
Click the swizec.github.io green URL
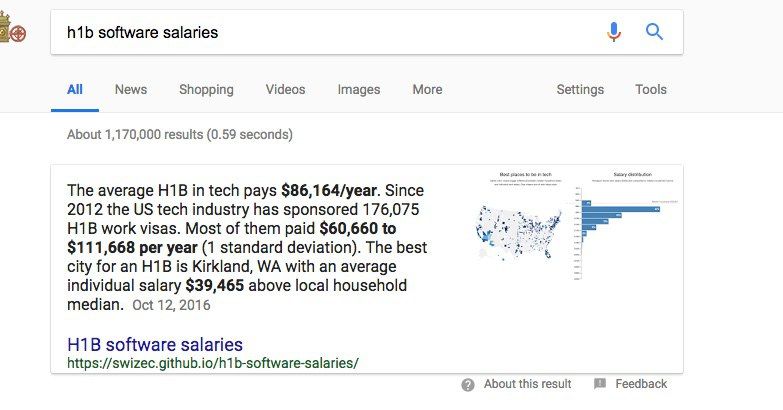tap(212, 362)
